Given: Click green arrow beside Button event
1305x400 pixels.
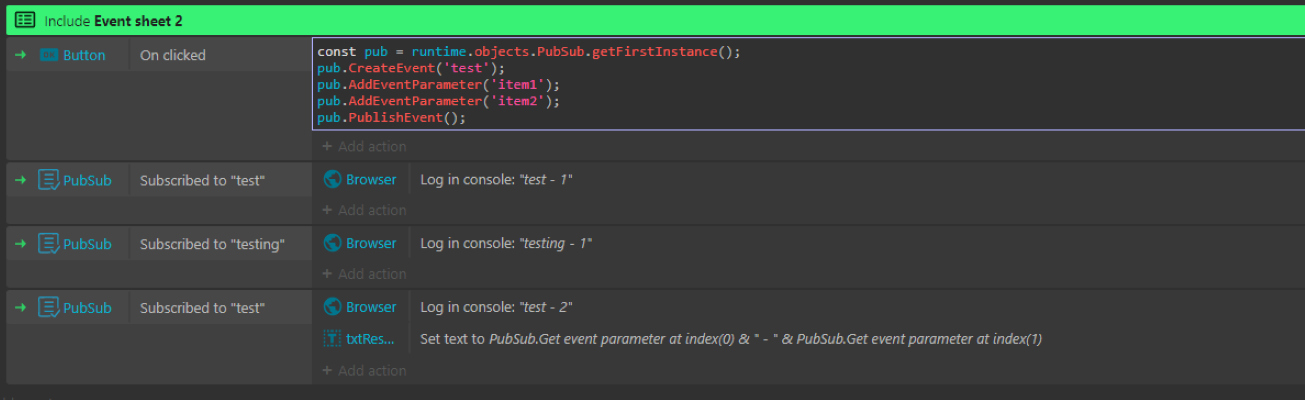Looking at the screenshot, I should point(20,56).
